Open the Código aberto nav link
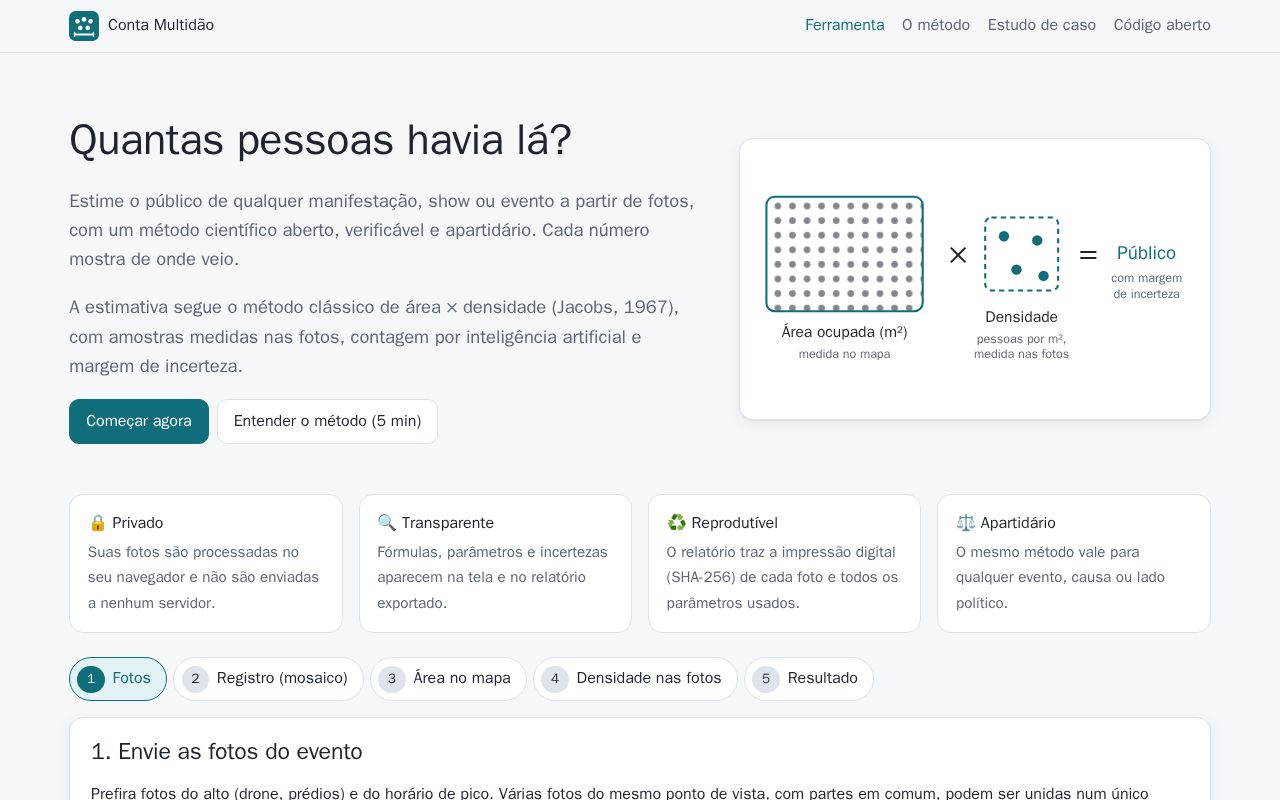The width and height of the screenshot is (1280, 800). (x=1162, y=25)
